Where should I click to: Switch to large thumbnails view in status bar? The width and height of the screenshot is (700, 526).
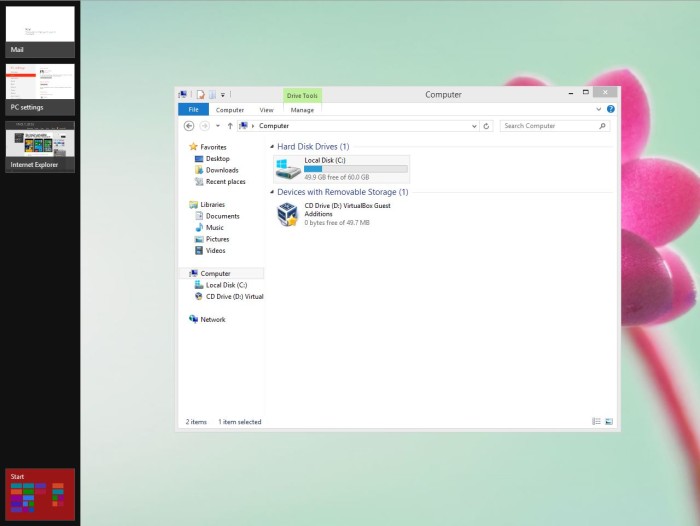click(x=609, y=421)
